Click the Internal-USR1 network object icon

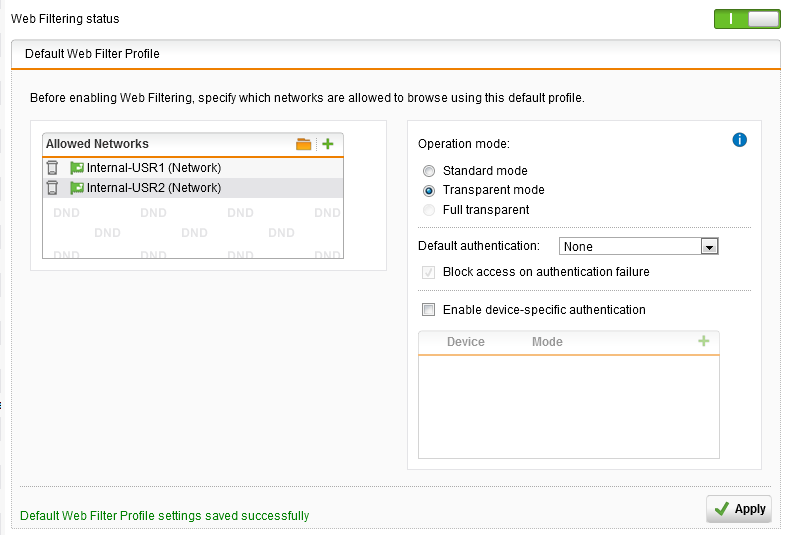tap(77, 168)
